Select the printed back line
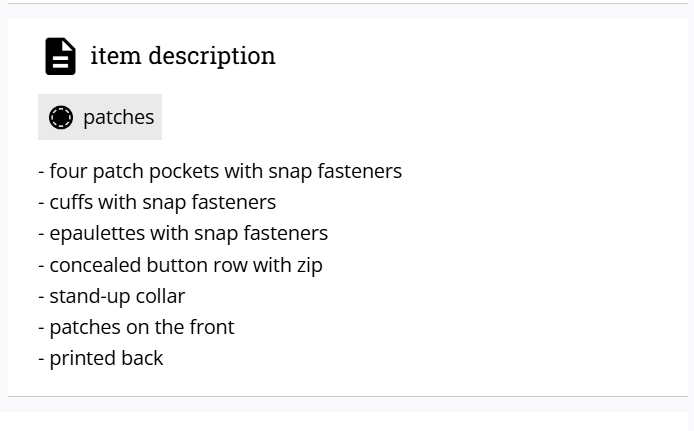Viewport: 694px width, 431px height. (x=101, y=358)
